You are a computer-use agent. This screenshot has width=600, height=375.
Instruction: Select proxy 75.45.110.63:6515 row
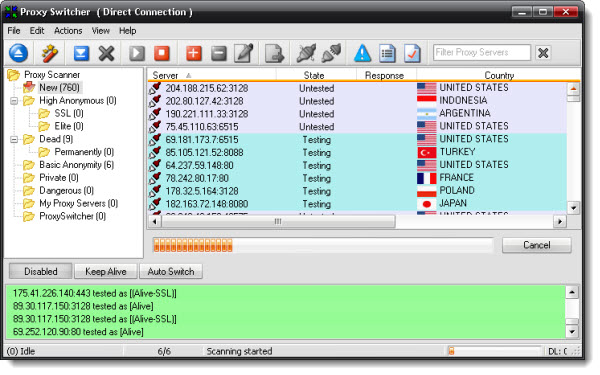pos(357,127)
